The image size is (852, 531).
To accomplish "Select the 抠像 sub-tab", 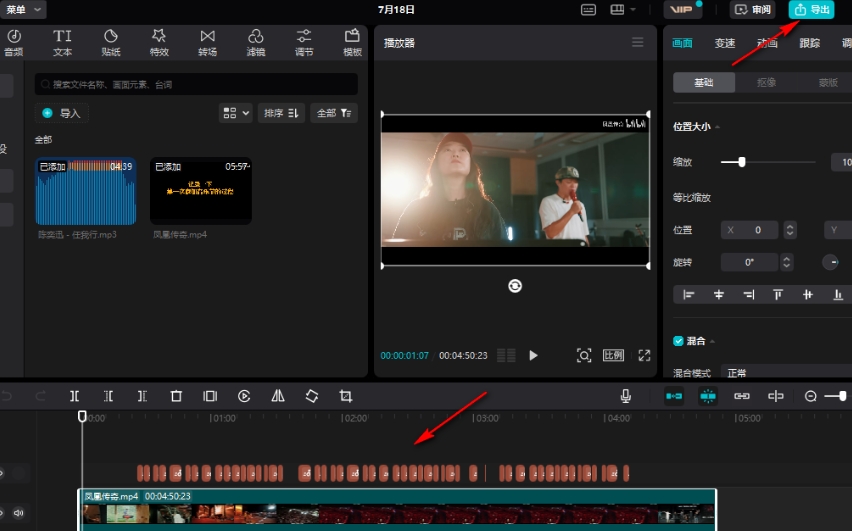I will click(766, 82).
